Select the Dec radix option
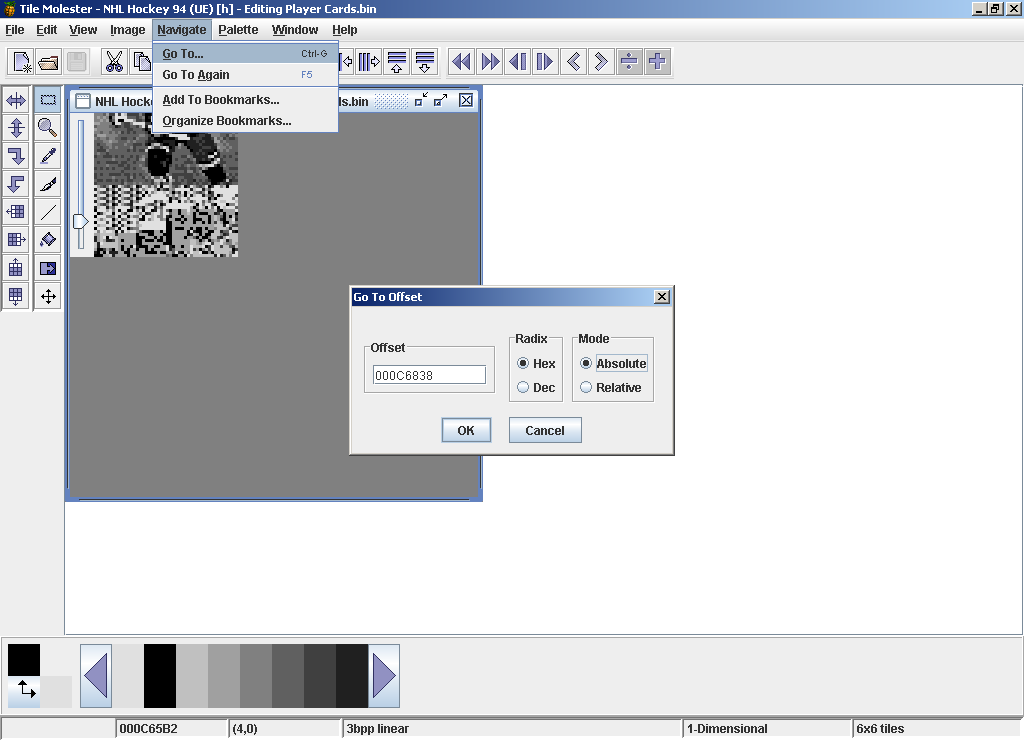Viewport: 1024px width, 740px height. [x=523, y=388]
